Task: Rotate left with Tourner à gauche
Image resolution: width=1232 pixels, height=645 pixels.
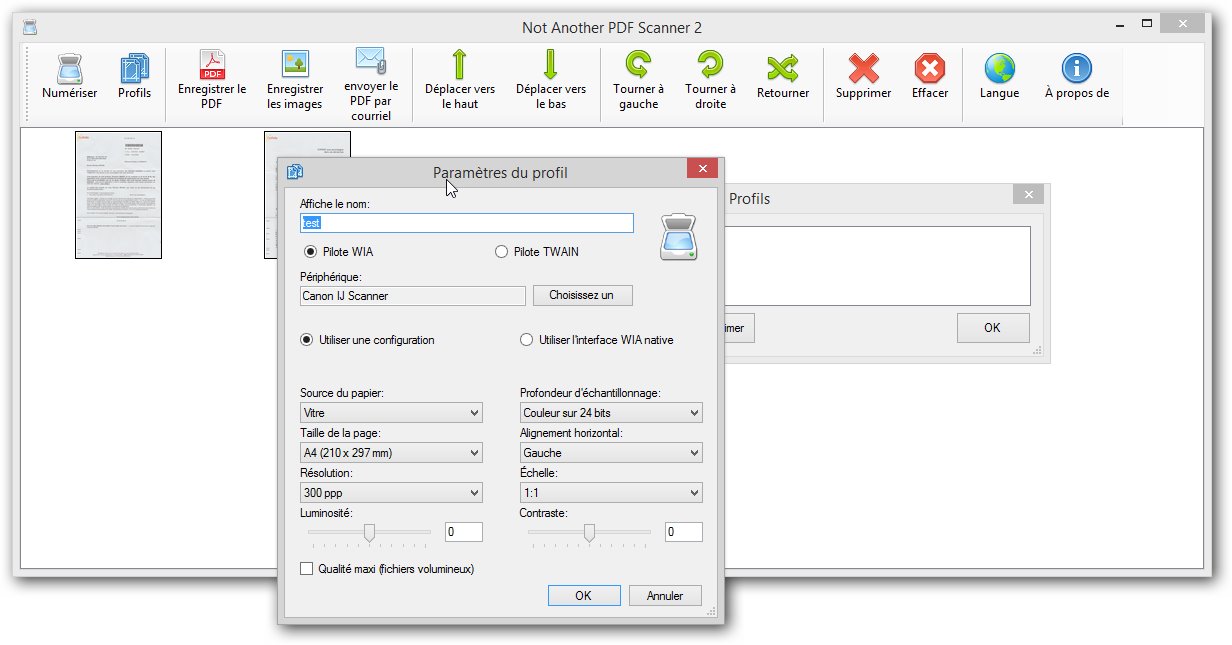Action: click(x=638, y=65)
